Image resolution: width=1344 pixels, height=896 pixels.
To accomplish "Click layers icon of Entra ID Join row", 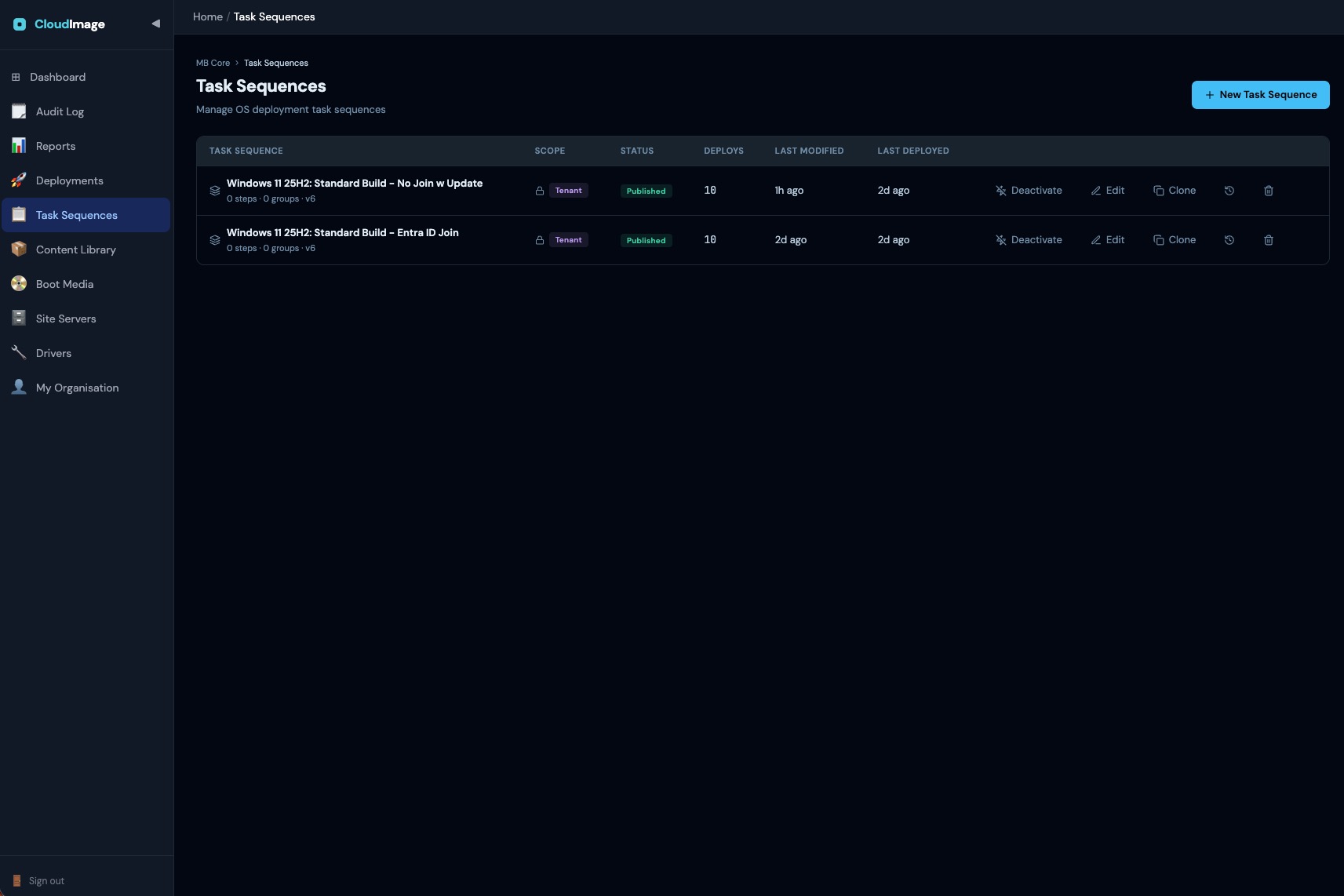I will tap(215, 240).
